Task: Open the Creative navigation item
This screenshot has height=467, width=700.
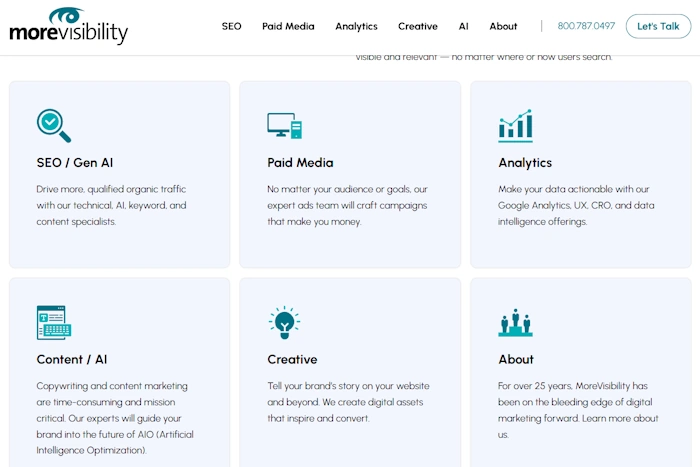Action: (x=418, y=26)
